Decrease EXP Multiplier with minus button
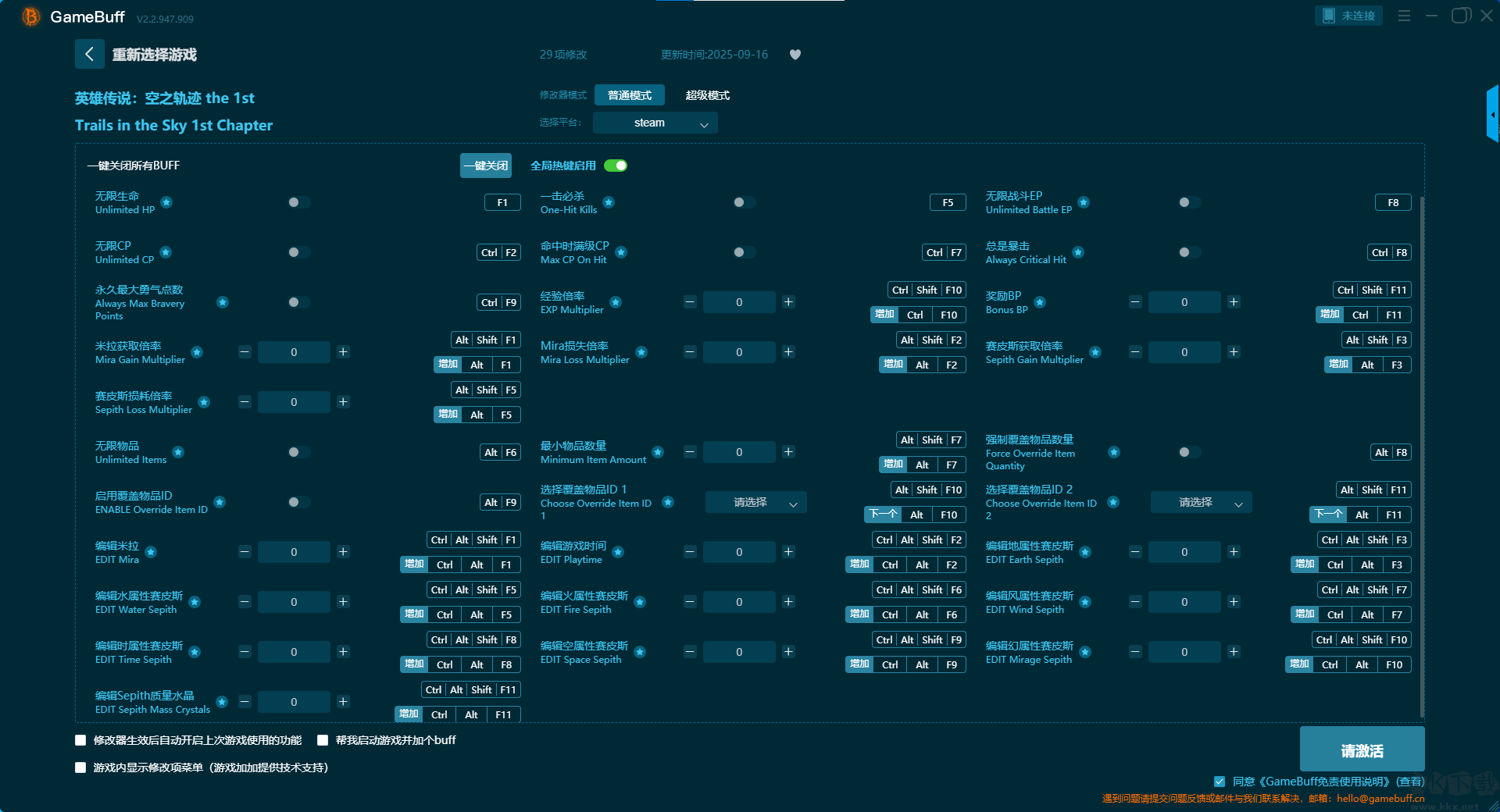 click(x=690, y=302)
